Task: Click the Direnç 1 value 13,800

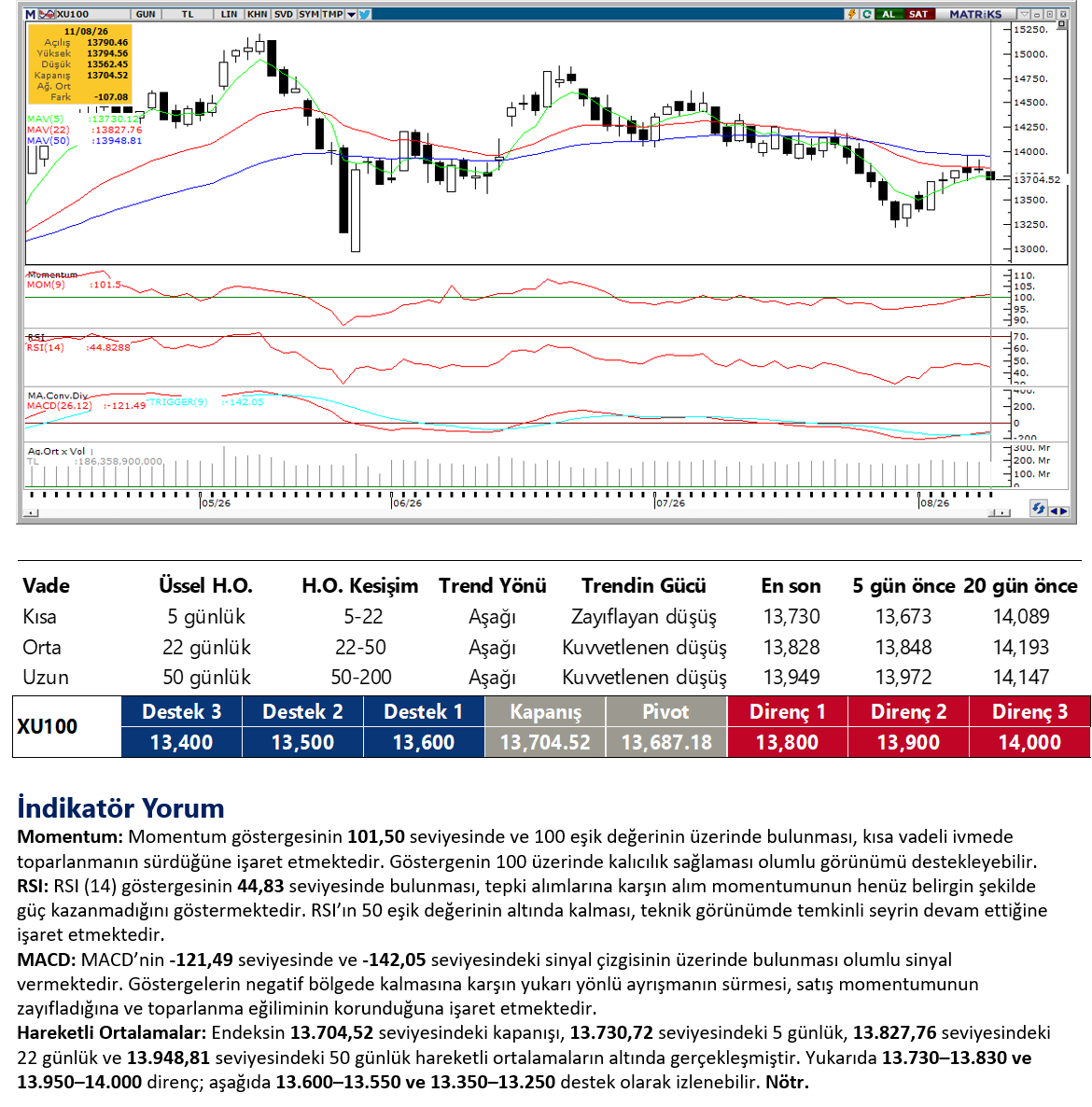Action: tap(787, 743)
